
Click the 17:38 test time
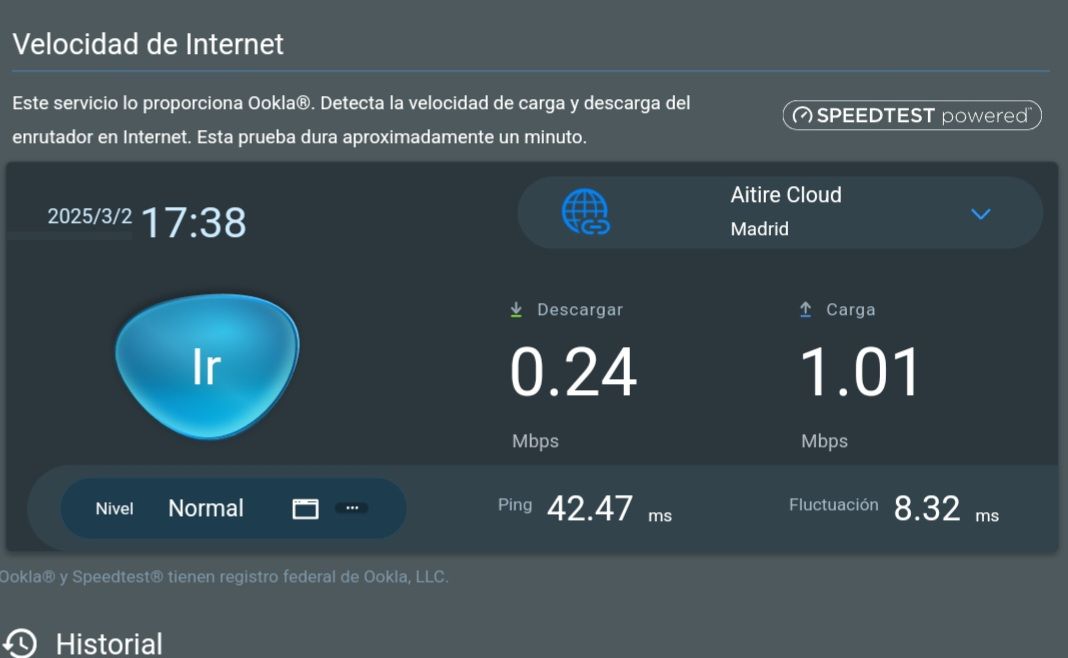193,222
